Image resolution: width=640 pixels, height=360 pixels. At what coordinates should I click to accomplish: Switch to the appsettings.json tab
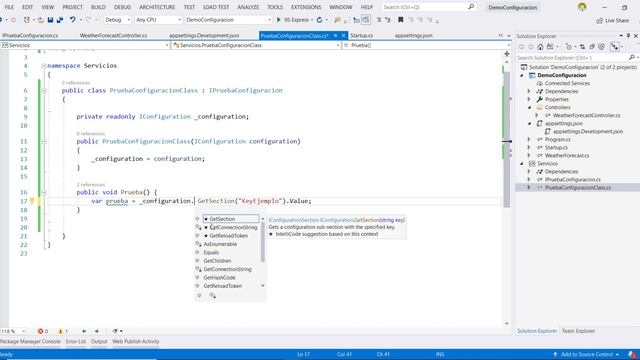coord(413,36)
